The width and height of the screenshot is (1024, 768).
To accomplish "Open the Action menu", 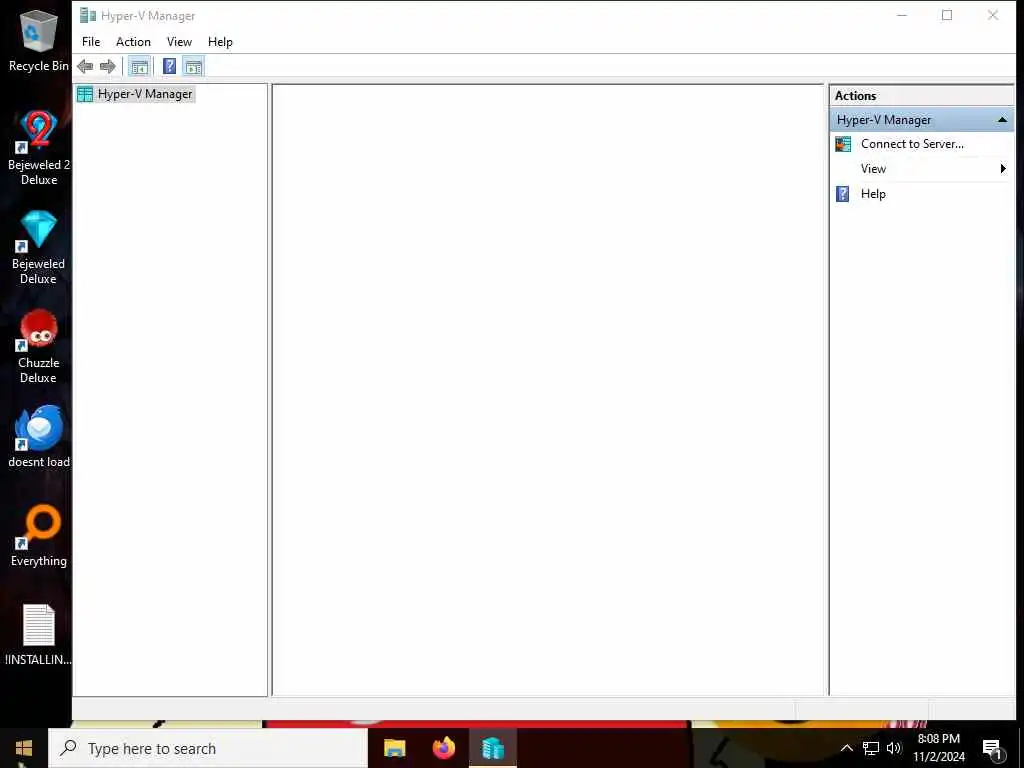I will click(133, 42).
